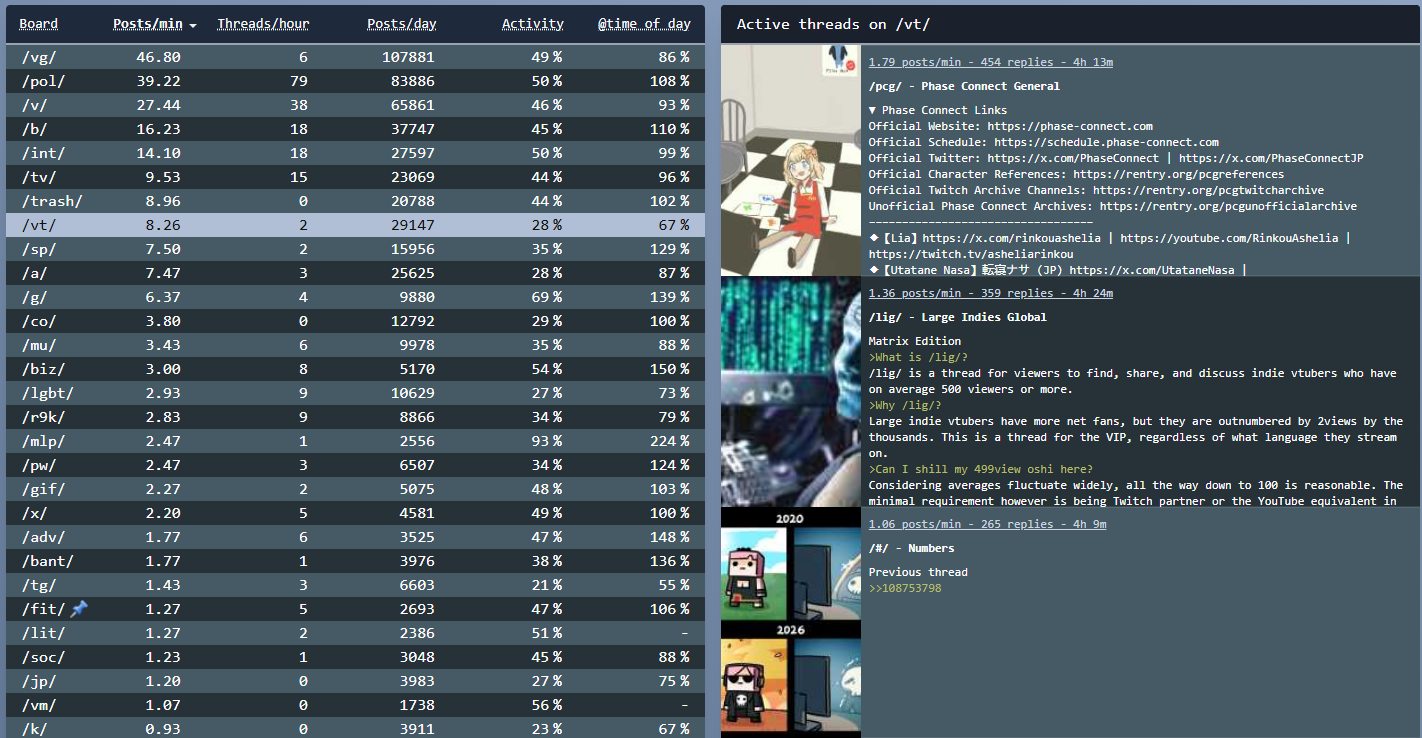
Task: Click the '>Why /lig/?' greentext line
Action: [905, 405]
